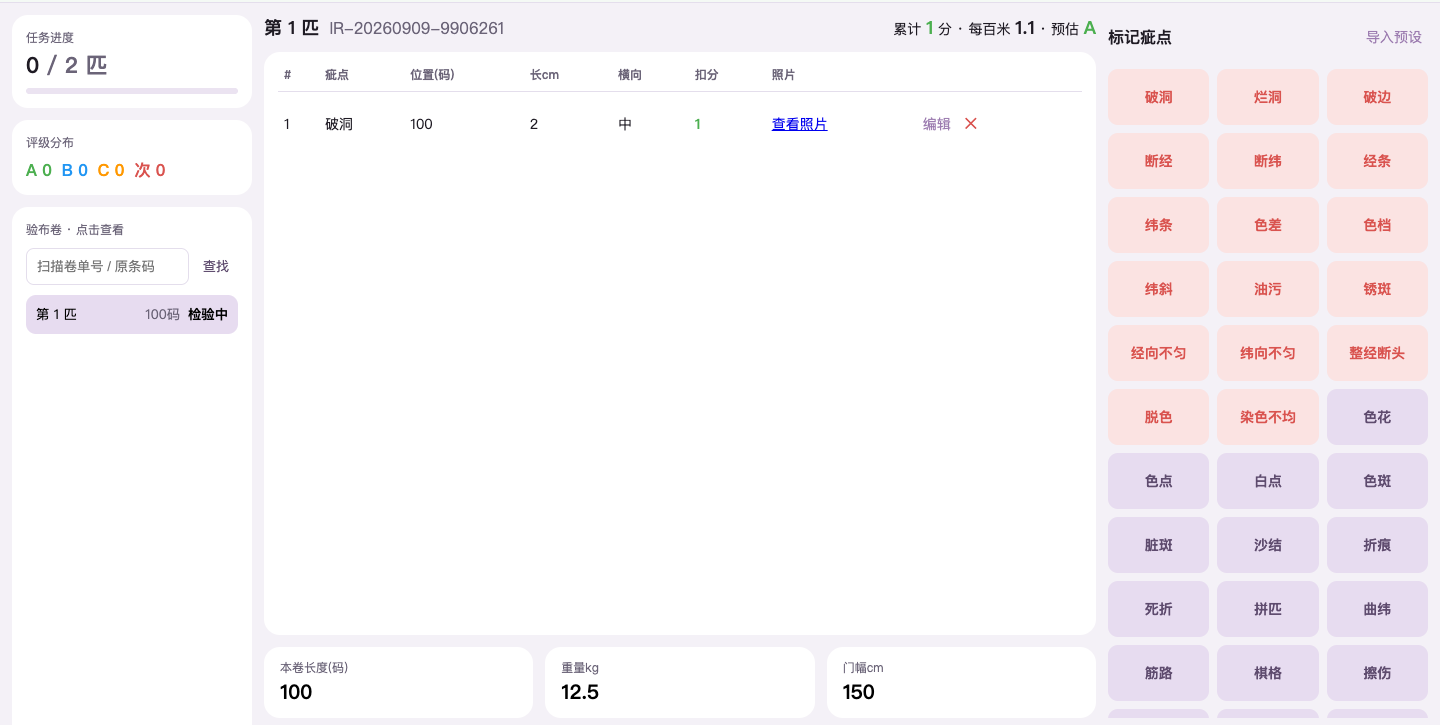1440x725 pixels.
Task: Click the 长cm column header
Action: [544, 75]
